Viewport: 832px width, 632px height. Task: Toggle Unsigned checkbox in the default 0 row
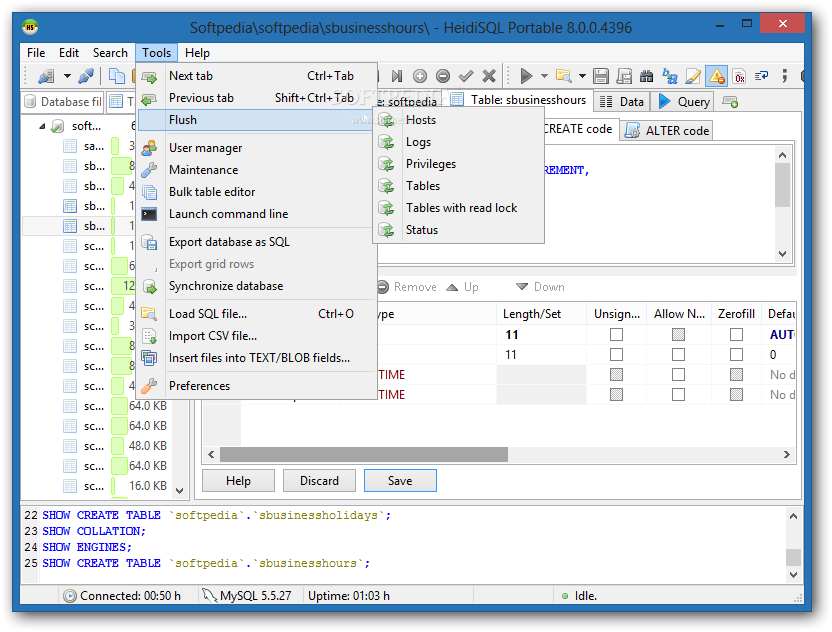(x=616, y=354)
